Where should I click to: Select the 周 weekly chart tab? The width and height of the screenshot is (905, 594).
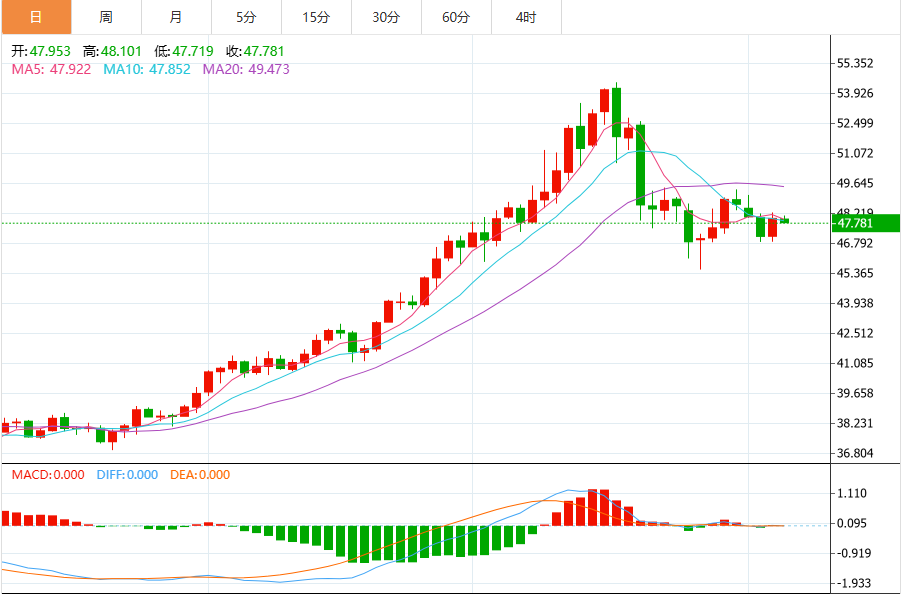pos(106,17)
